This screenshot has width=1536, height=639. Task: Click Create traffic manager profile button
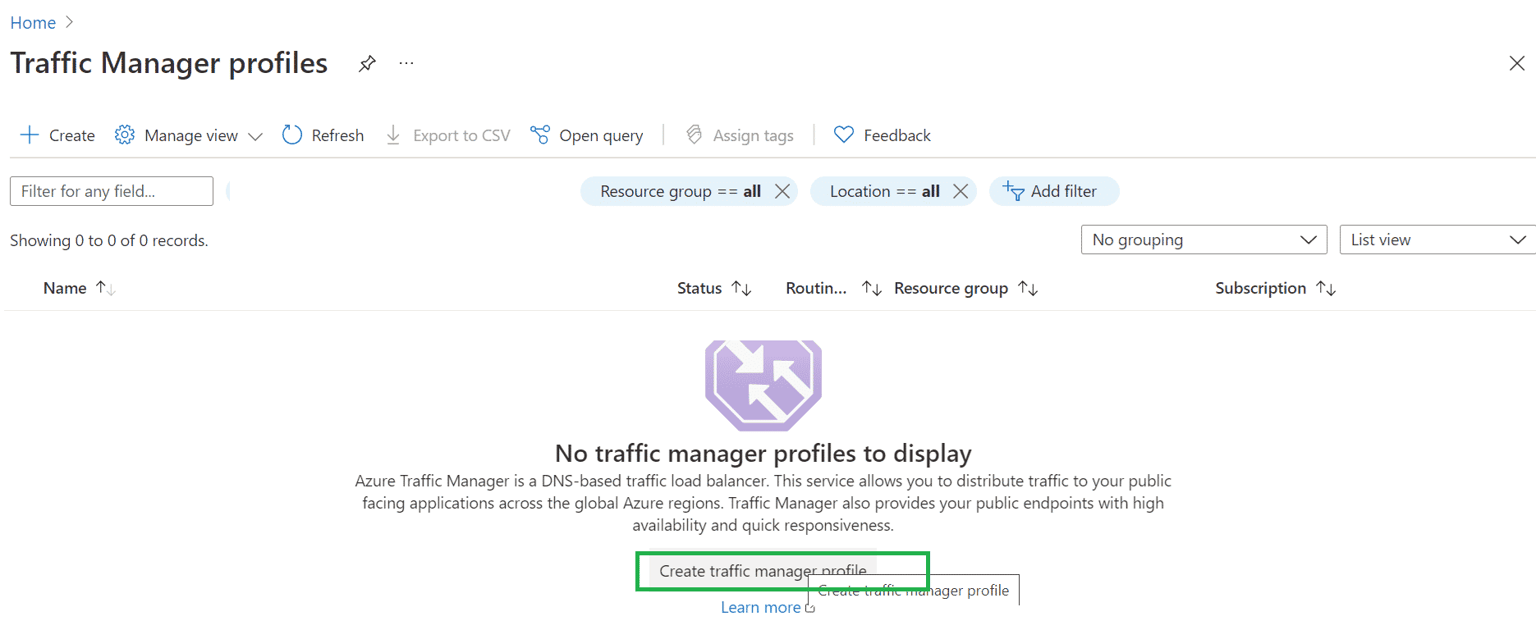click(763, 571)
